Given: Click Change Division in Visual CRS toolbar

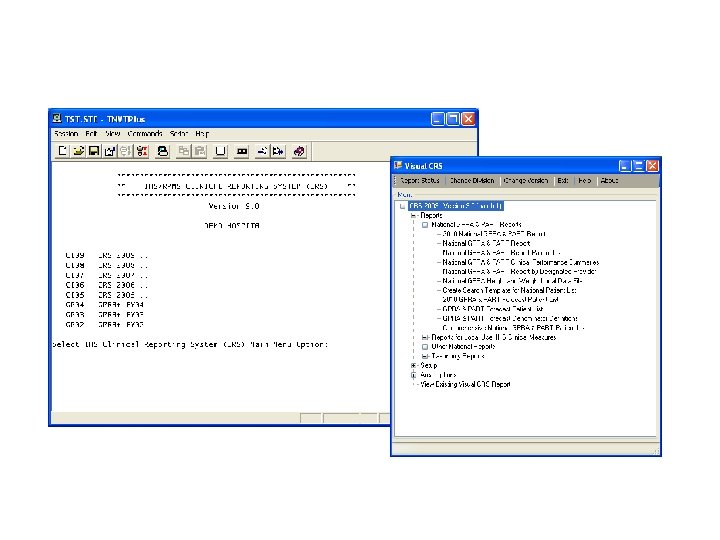Looking at the screenshot, I should tap(472, 180).
